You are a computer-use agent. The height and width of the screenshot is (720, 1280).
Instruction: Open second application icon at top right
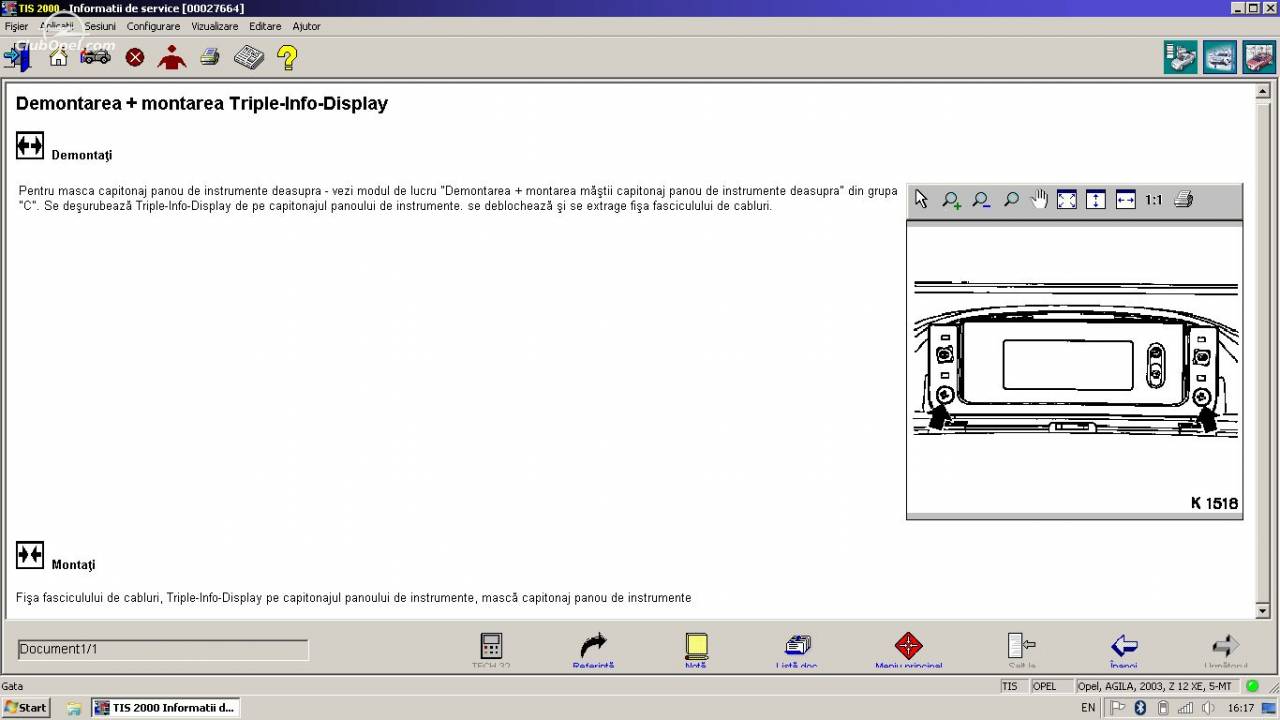tap(1220, 57)
